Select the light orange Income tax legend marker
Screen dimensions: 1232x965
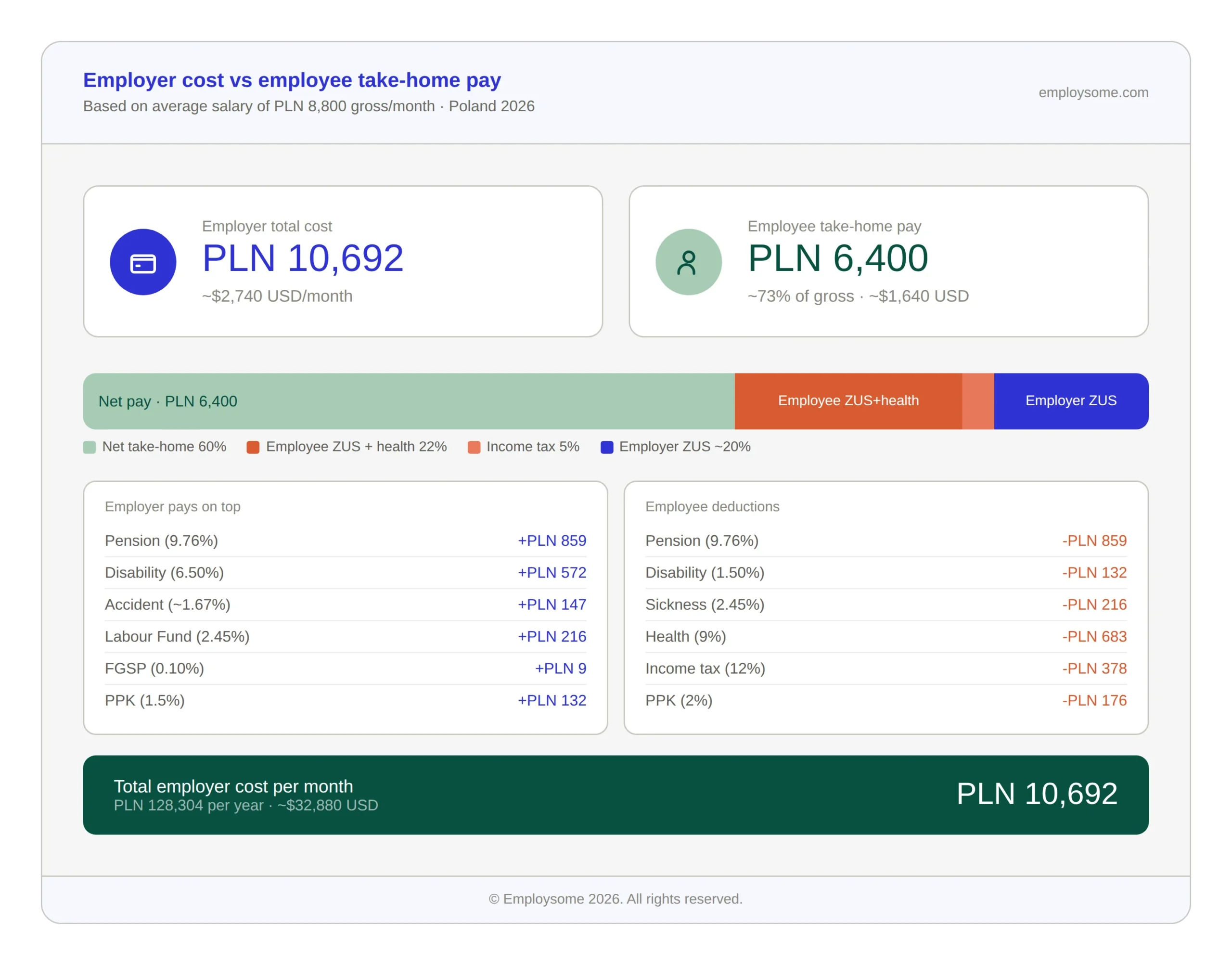coord(475,446)
